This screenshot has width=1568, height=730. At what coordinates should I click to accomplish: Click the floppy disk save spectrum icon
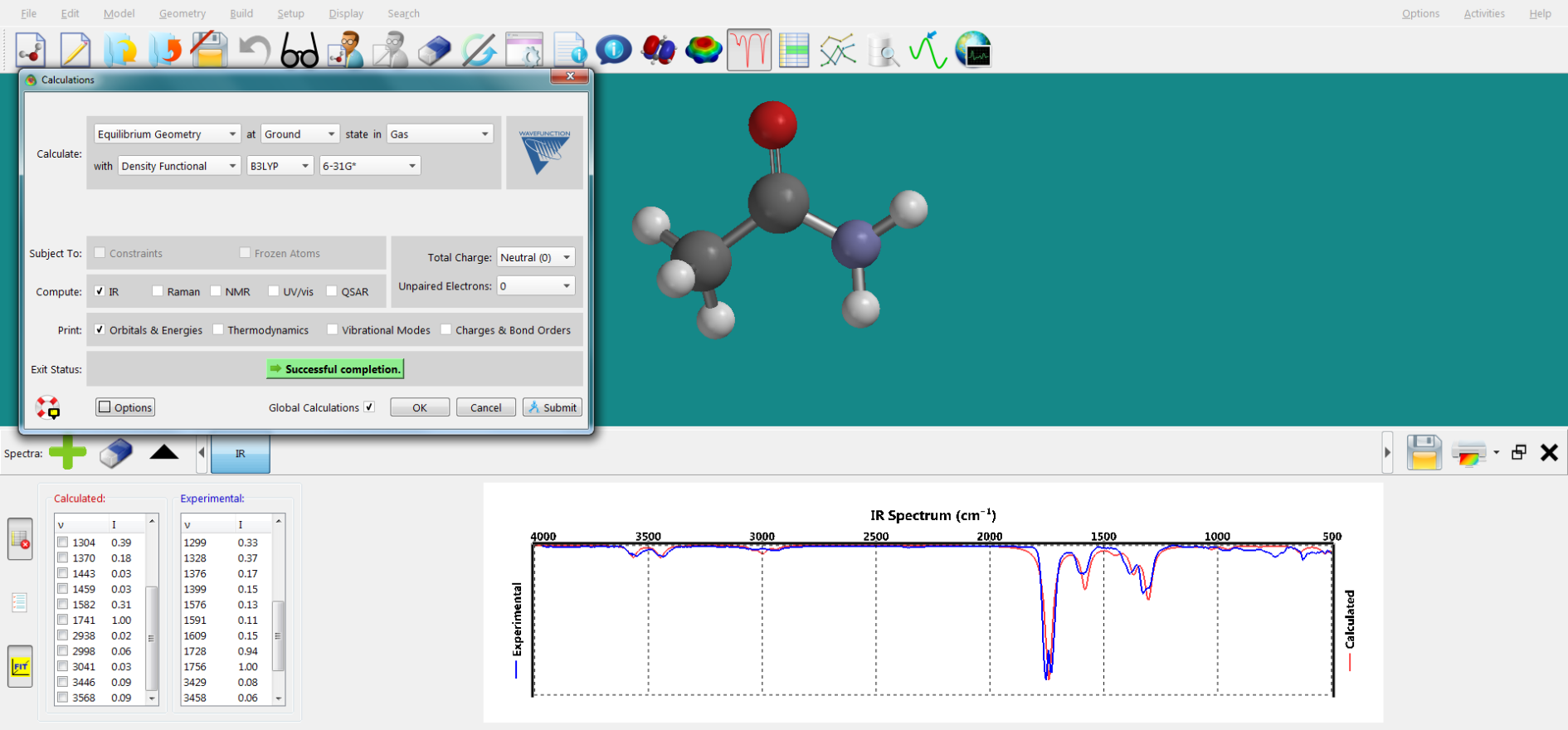(1424, 453)
